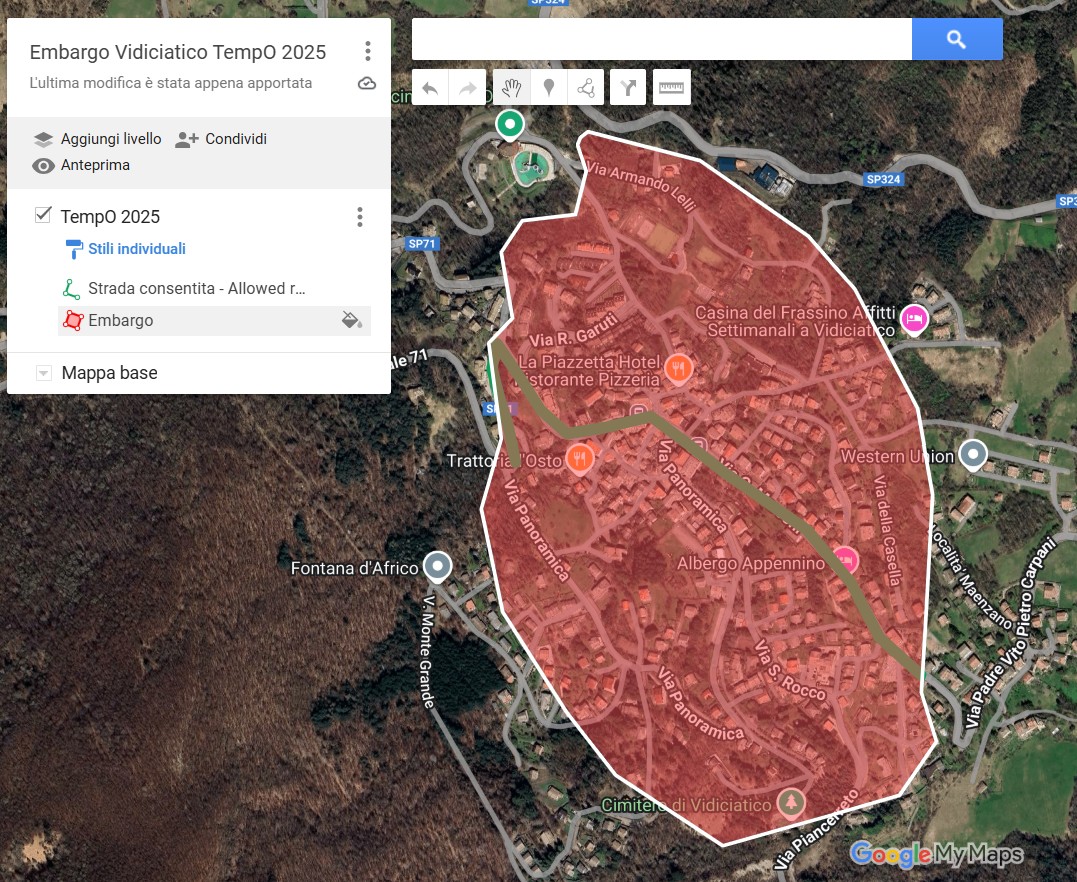Image resolution: width=1077 pixels, height=882 pixels.
Task: Click Condividi share button
Action: click(221, 139)
